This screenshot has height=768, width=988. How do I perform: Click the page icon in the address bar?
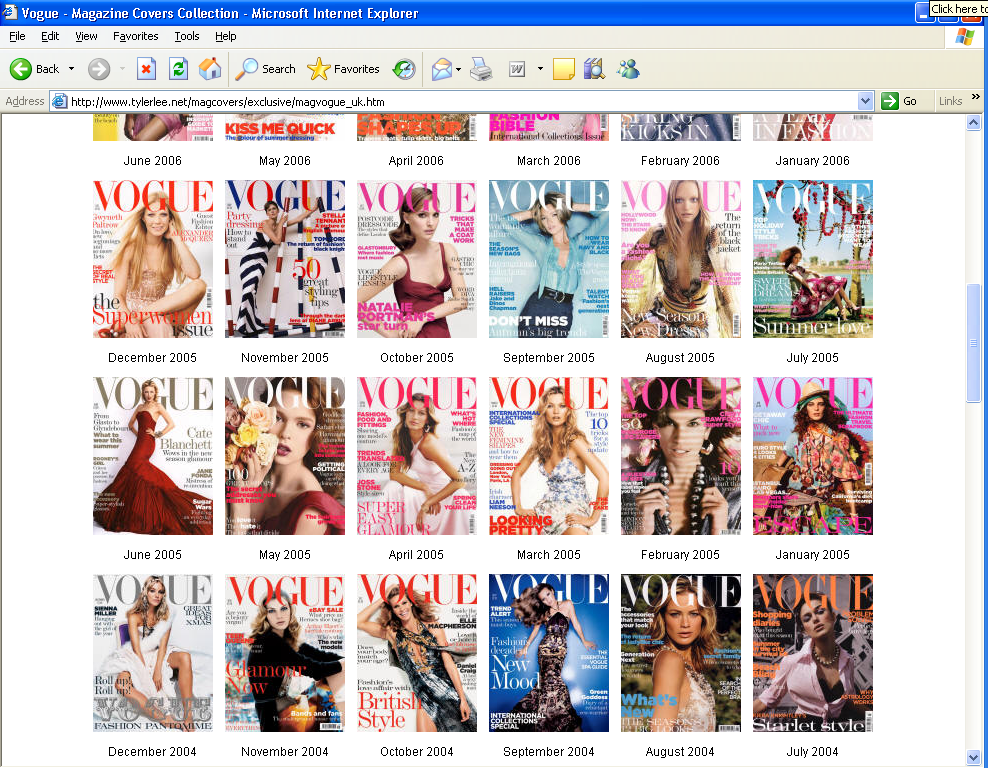tap(59, 101)
